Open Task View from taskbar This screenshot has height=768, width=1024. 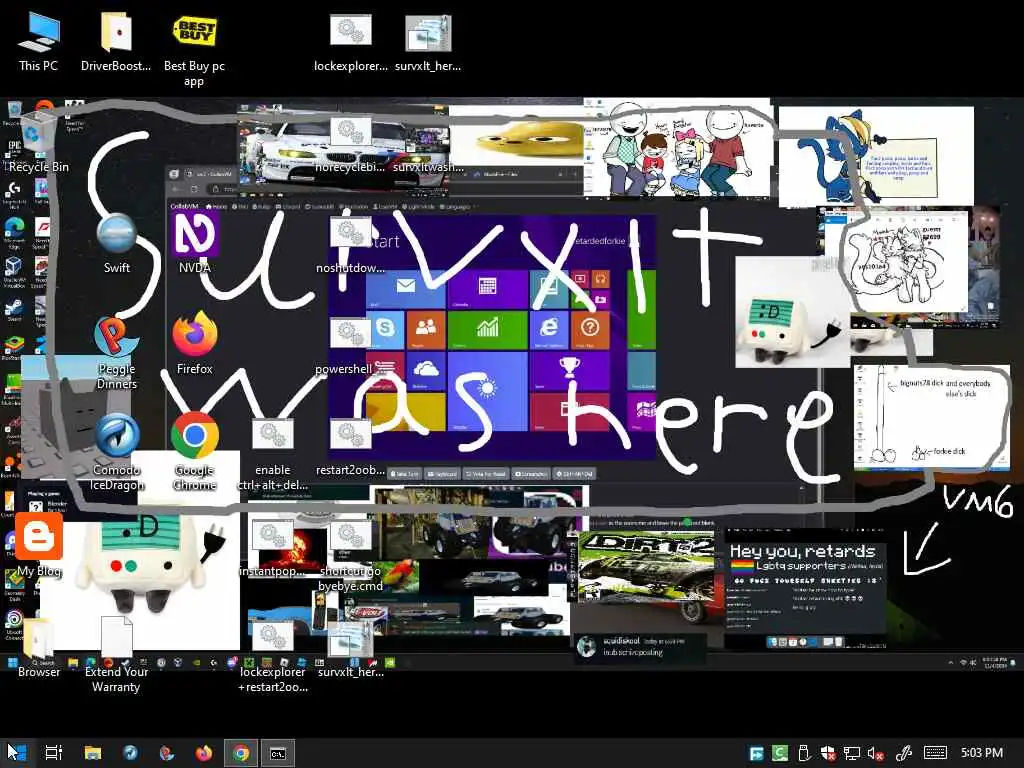[54, 753]
